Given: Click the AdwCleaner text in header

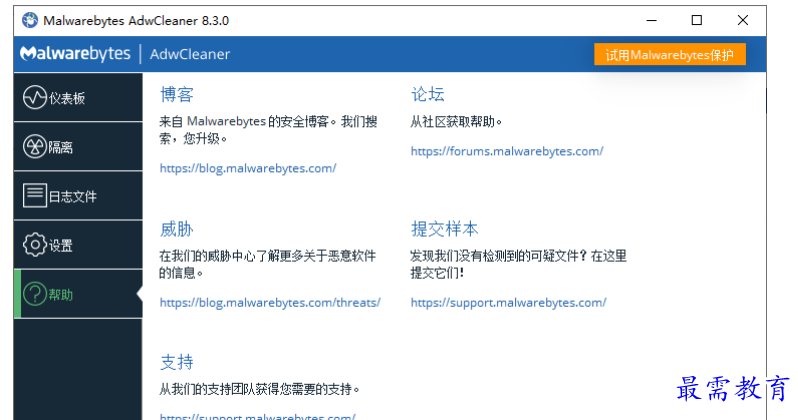Looking at the screenshot, I should [190, 54].
